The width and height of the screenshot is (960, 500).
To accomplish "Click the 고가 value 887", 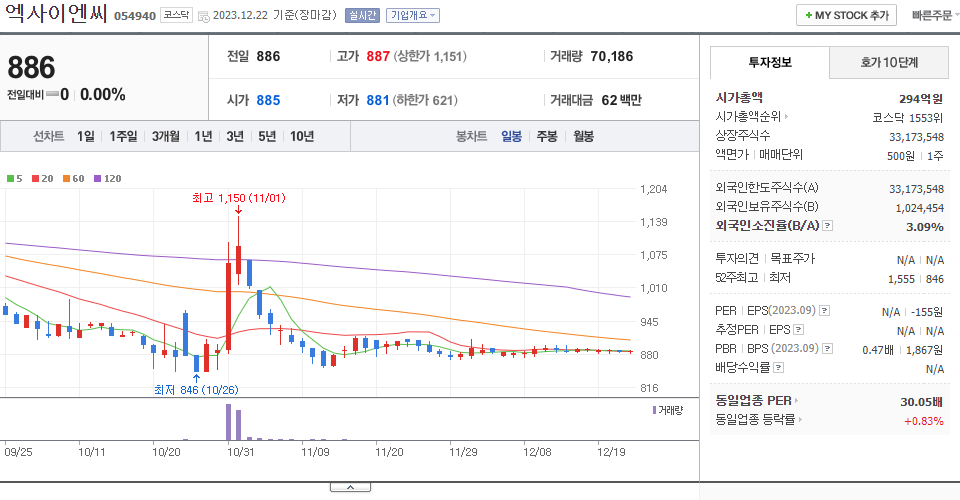I will coord(378,56).
